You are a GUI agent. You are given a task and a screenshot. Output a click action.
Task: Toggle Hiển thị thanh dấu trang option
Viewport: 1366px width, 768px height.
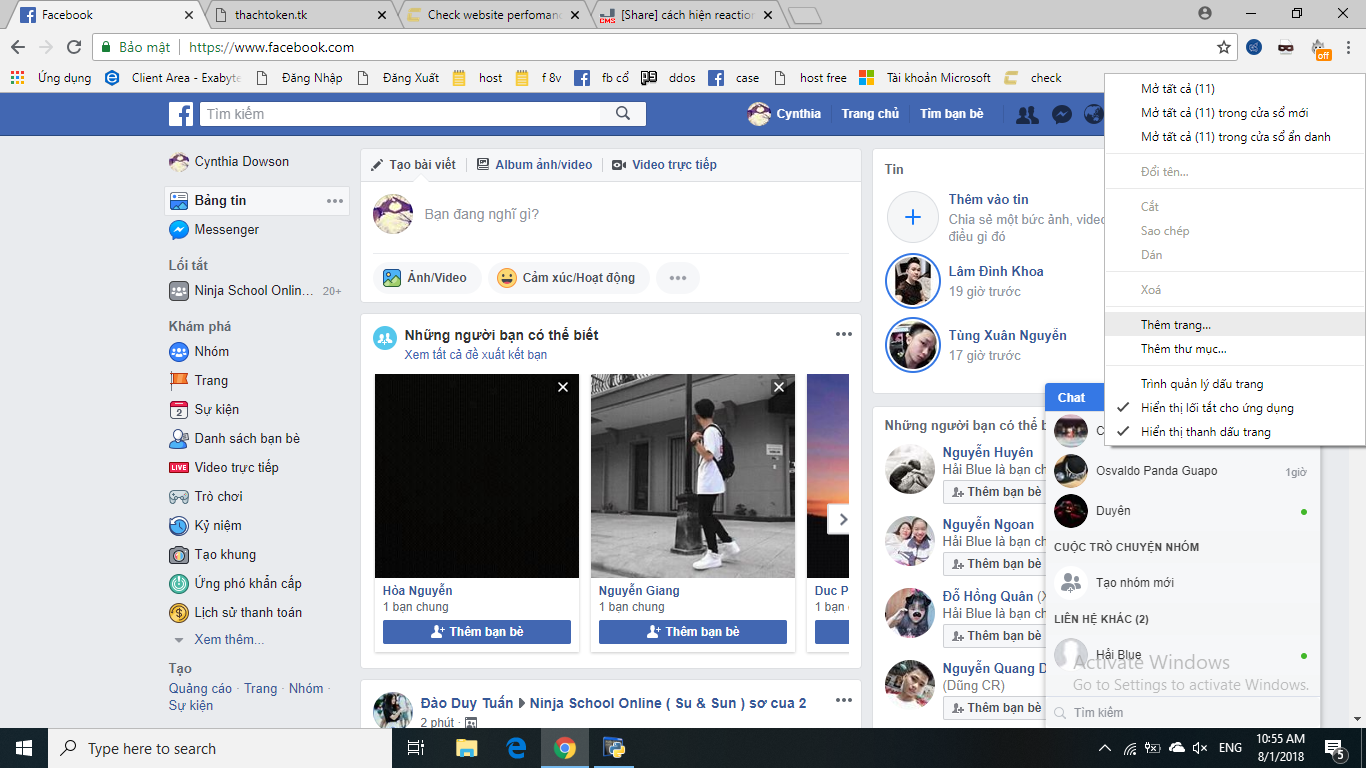(1235, 432)
